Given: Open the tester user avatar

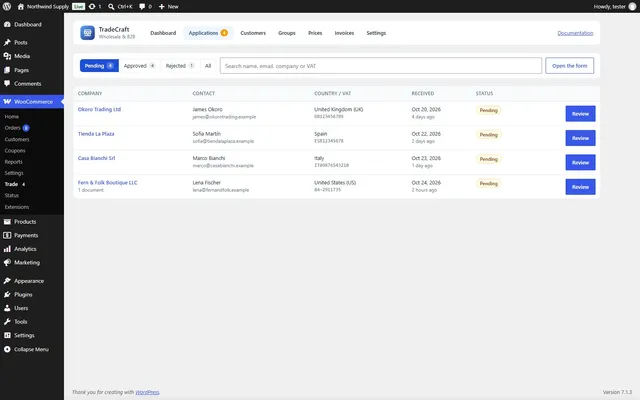Looking at the screenshot, I should coord(632,7).
